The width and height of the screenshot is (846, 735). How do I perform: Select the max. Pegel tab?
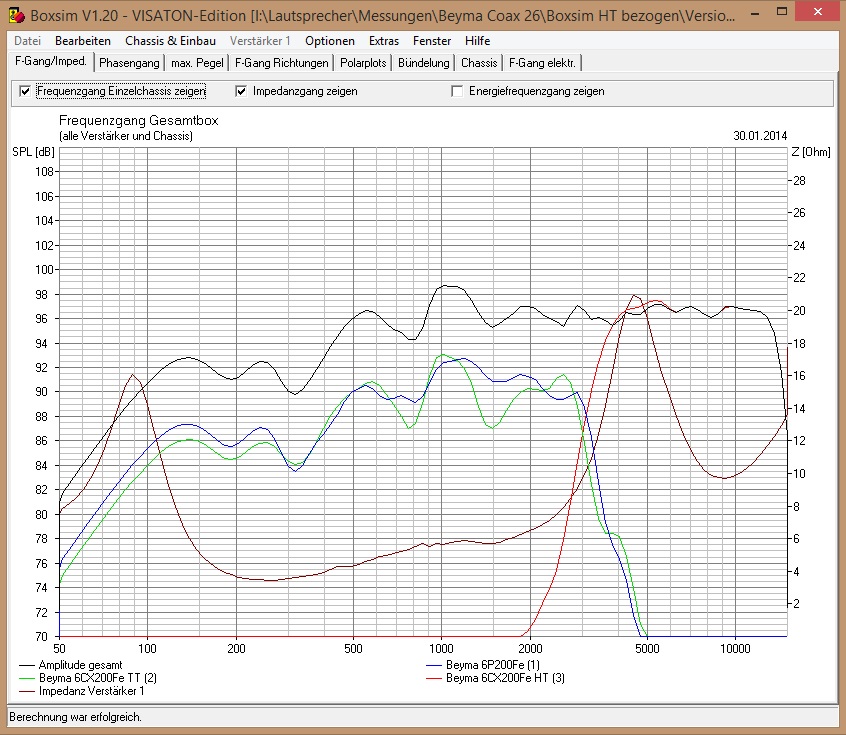point(196,63)
